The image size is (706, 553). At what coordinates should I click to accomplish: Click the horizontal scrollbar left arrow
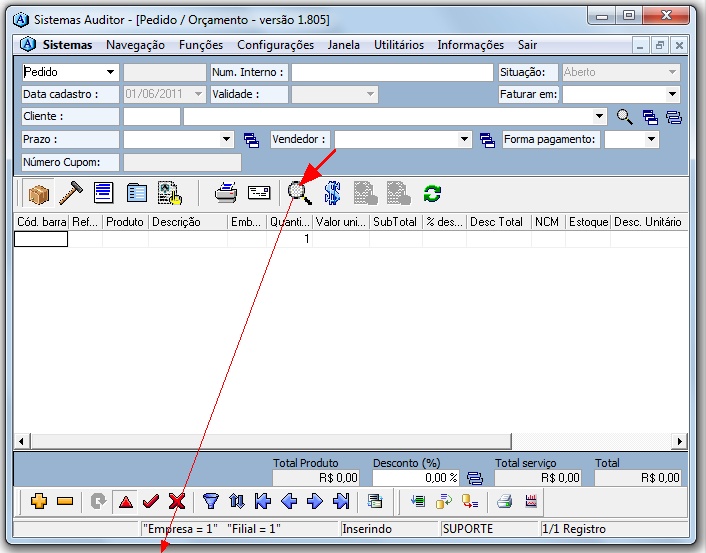[x=22, y=441]
